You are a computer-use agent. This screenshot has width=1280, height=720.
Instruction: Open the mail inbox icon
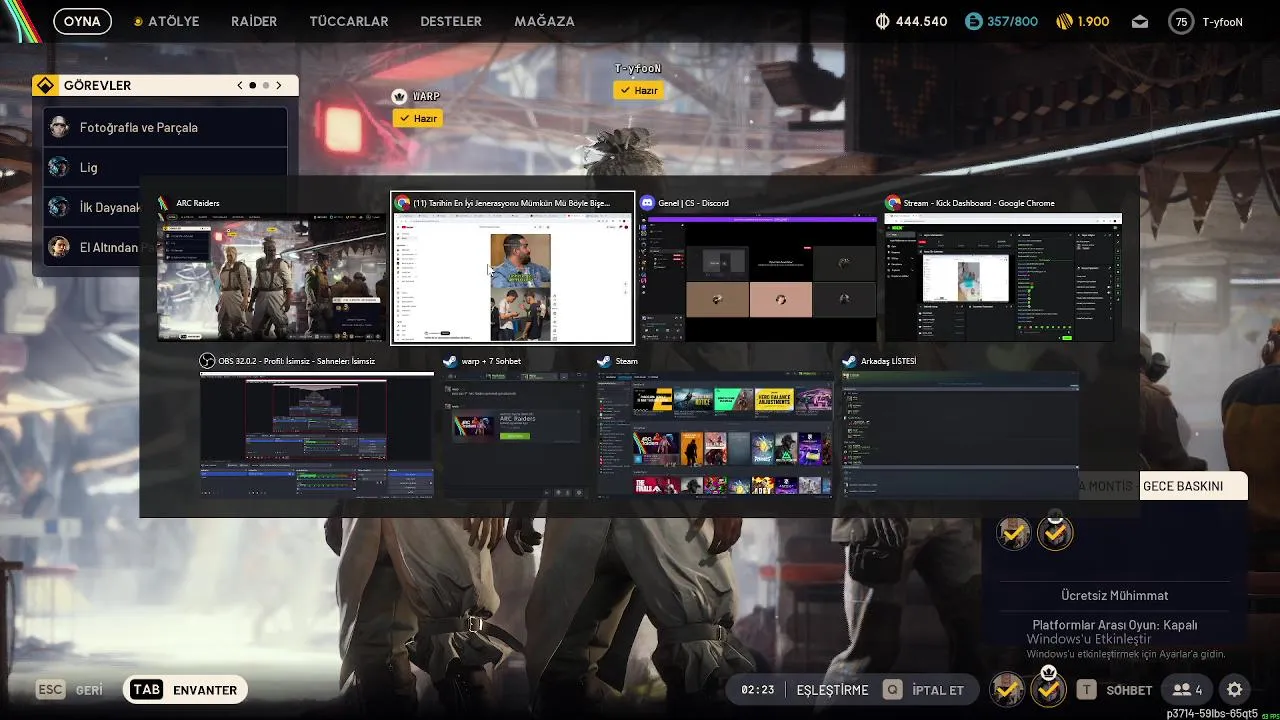[1140, 21]
